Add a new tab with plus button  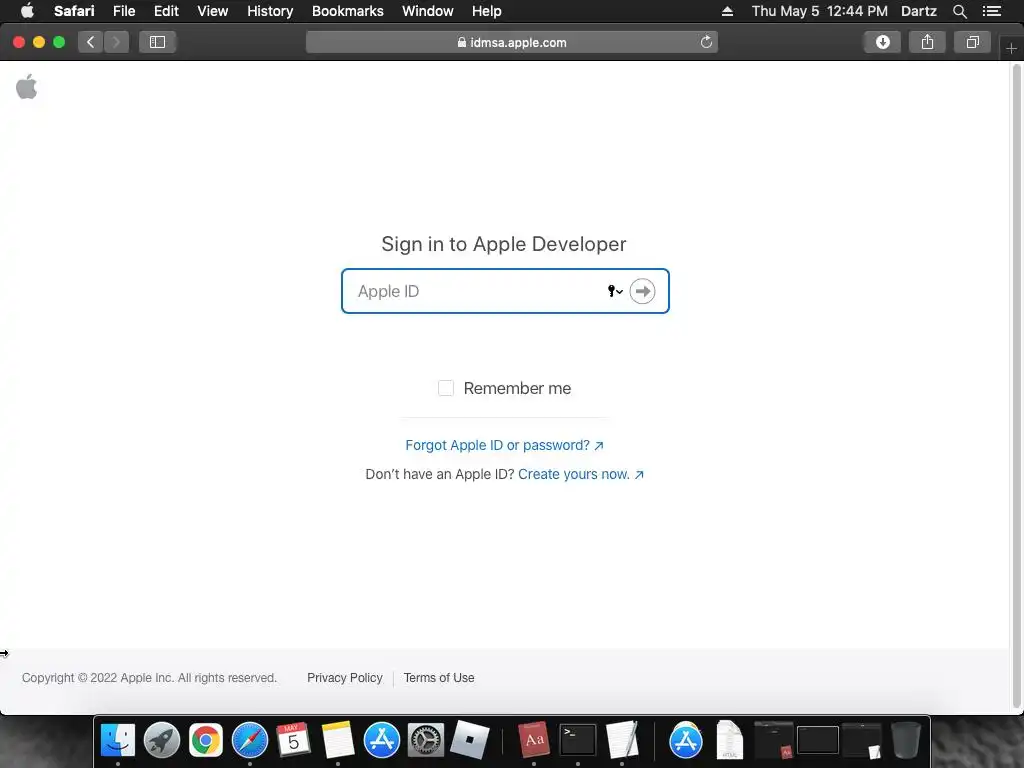pyautogui.click(x=1012, y=49)
